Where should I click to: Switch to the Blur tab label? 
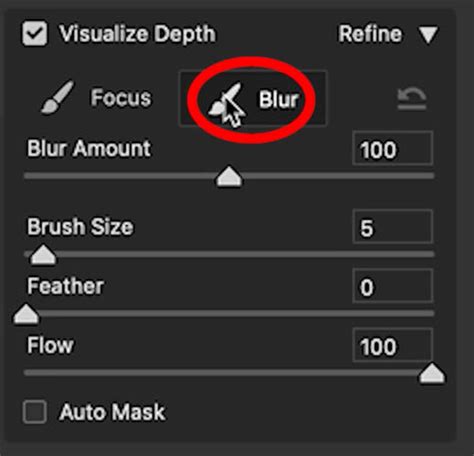[279, 99]
